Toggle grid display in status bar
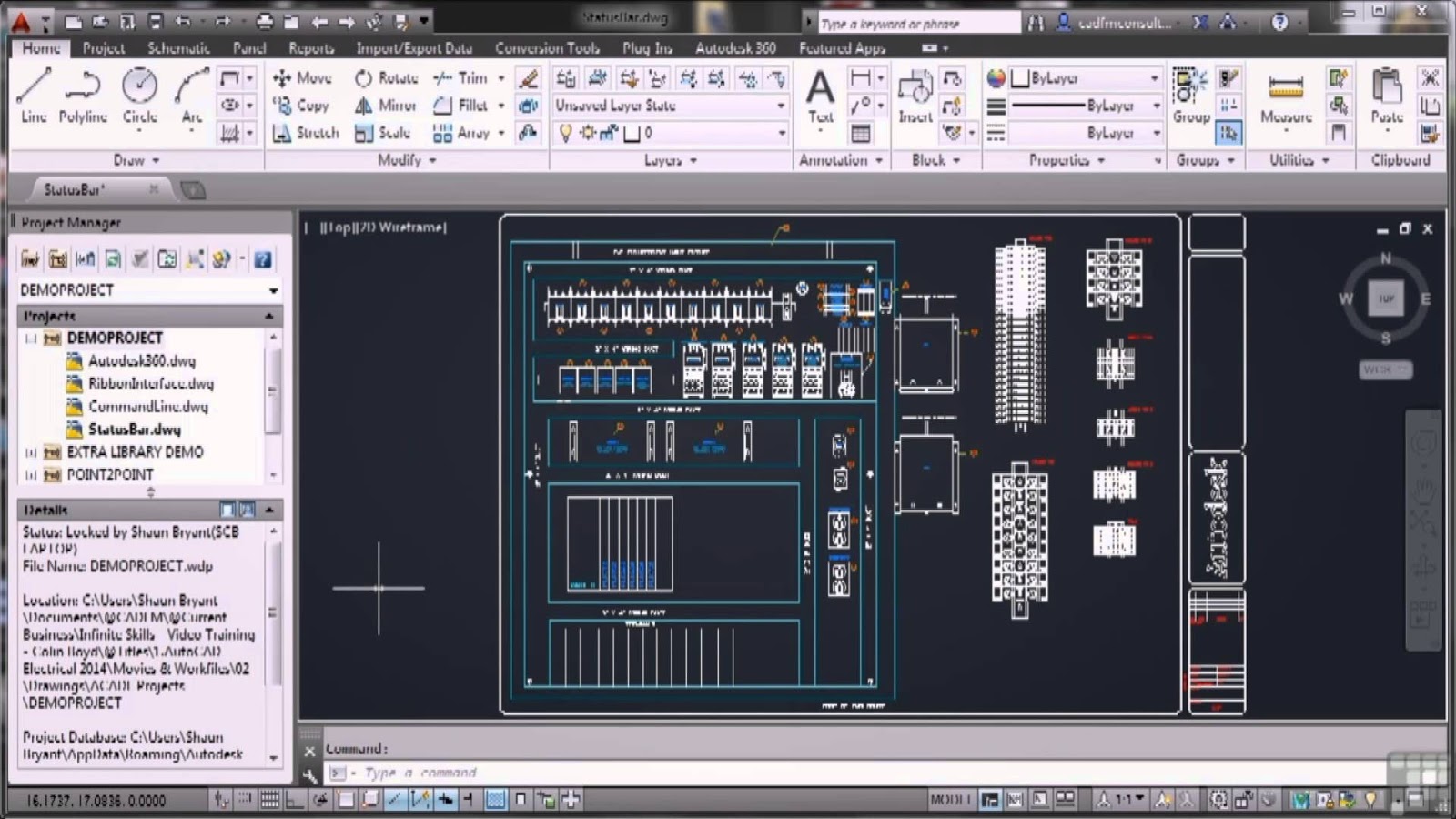The width and height of the screenshot is (1456, 819). click(x=269, y=800)
